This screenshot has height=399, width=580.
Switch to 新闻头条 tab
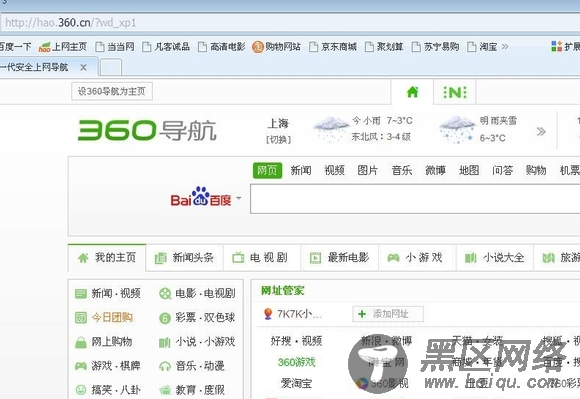pos(185,258)
